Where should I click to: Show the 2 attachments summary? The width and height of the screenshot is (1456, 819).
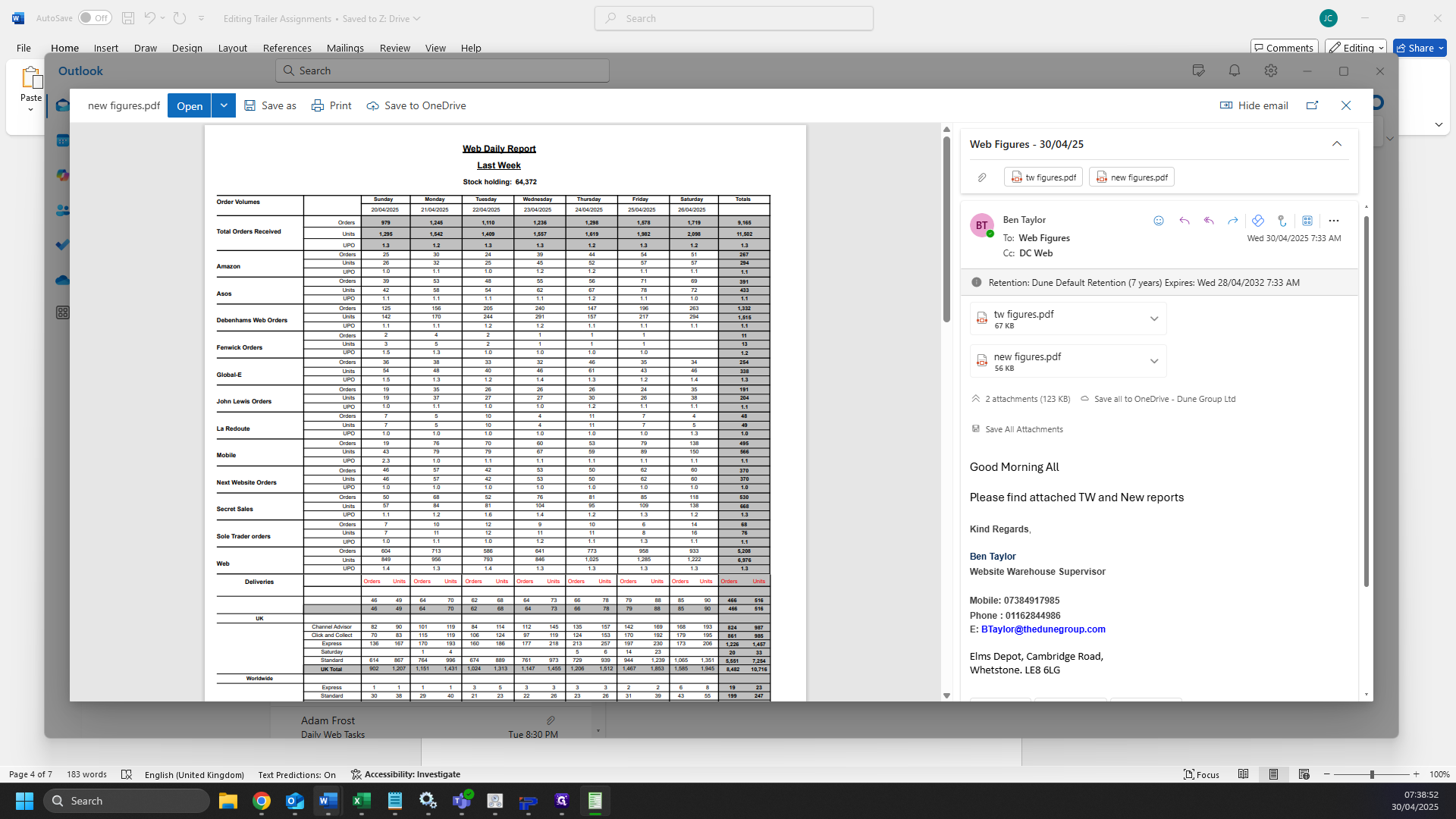1021,399
